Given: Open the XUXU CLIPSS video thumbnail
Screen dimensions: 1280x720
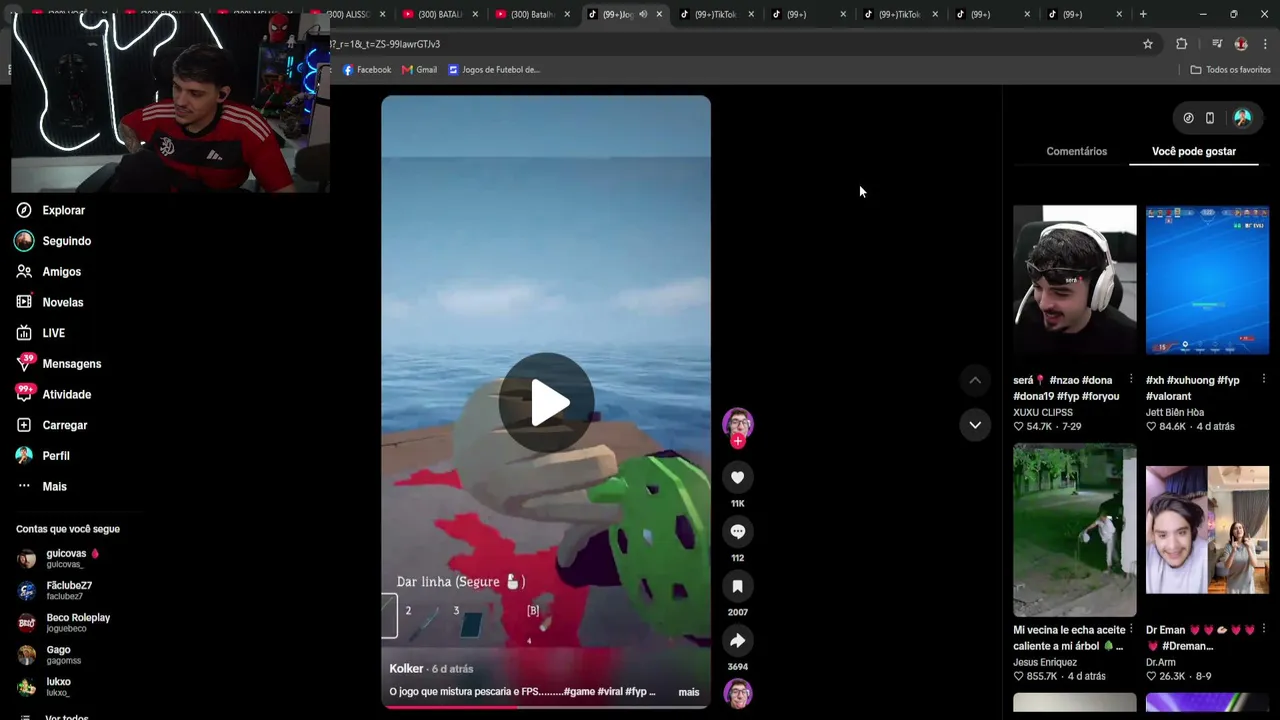Looking at the screenshot, I should 1075,280.
